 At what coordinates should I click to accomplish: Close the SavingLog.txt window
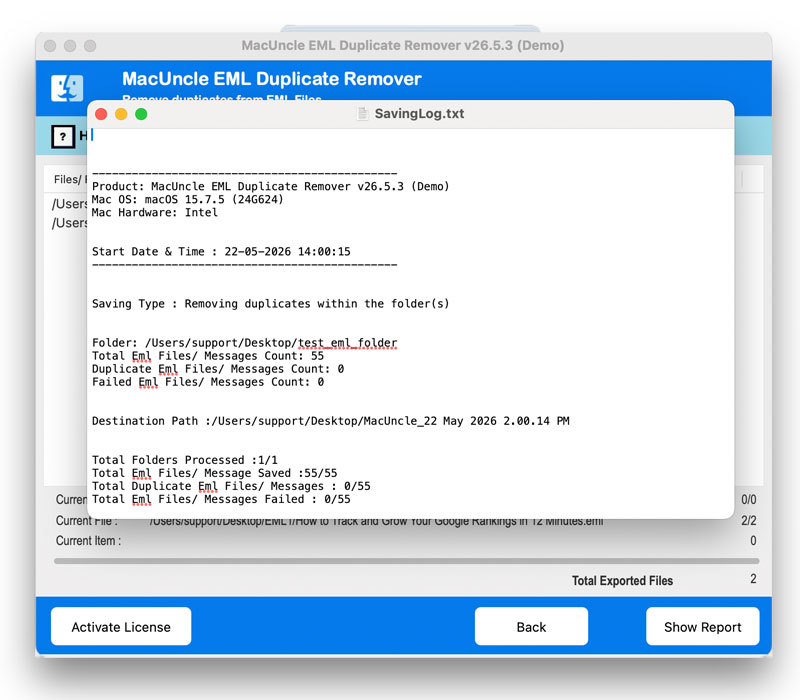click(x=101, y=114)
